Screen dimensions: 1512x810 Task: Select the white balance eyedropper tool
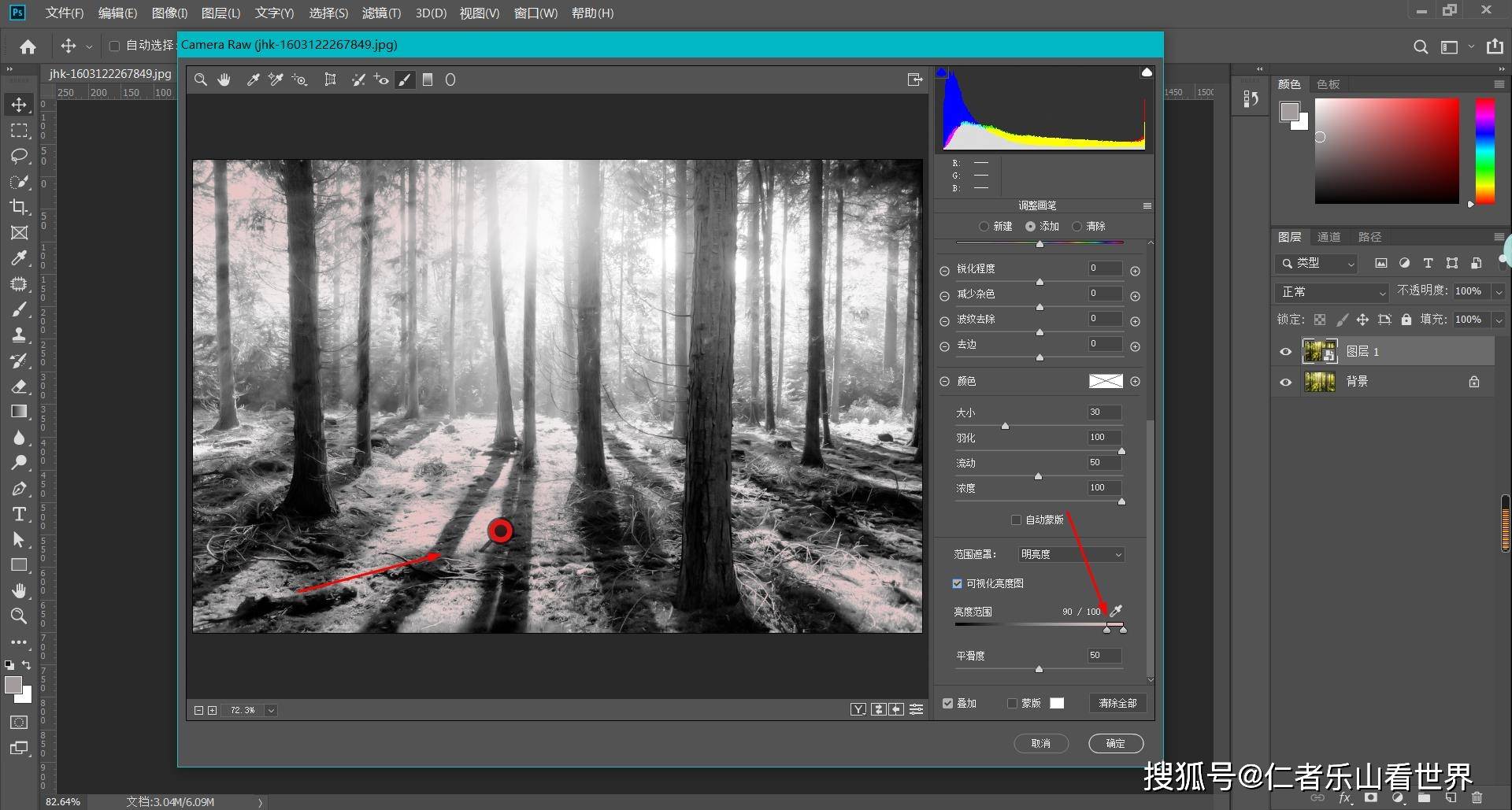tap(253, 80)
